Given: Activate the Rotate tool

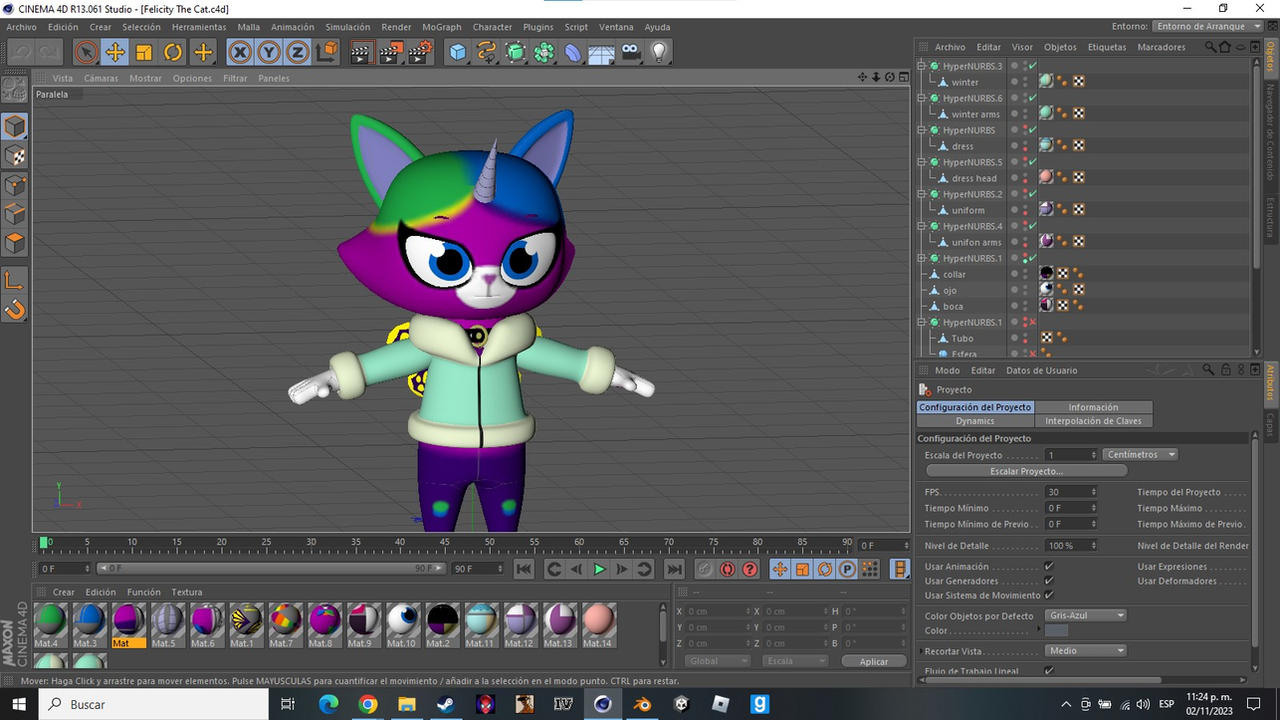Looking at the screenshot, I should pos(172,51).
